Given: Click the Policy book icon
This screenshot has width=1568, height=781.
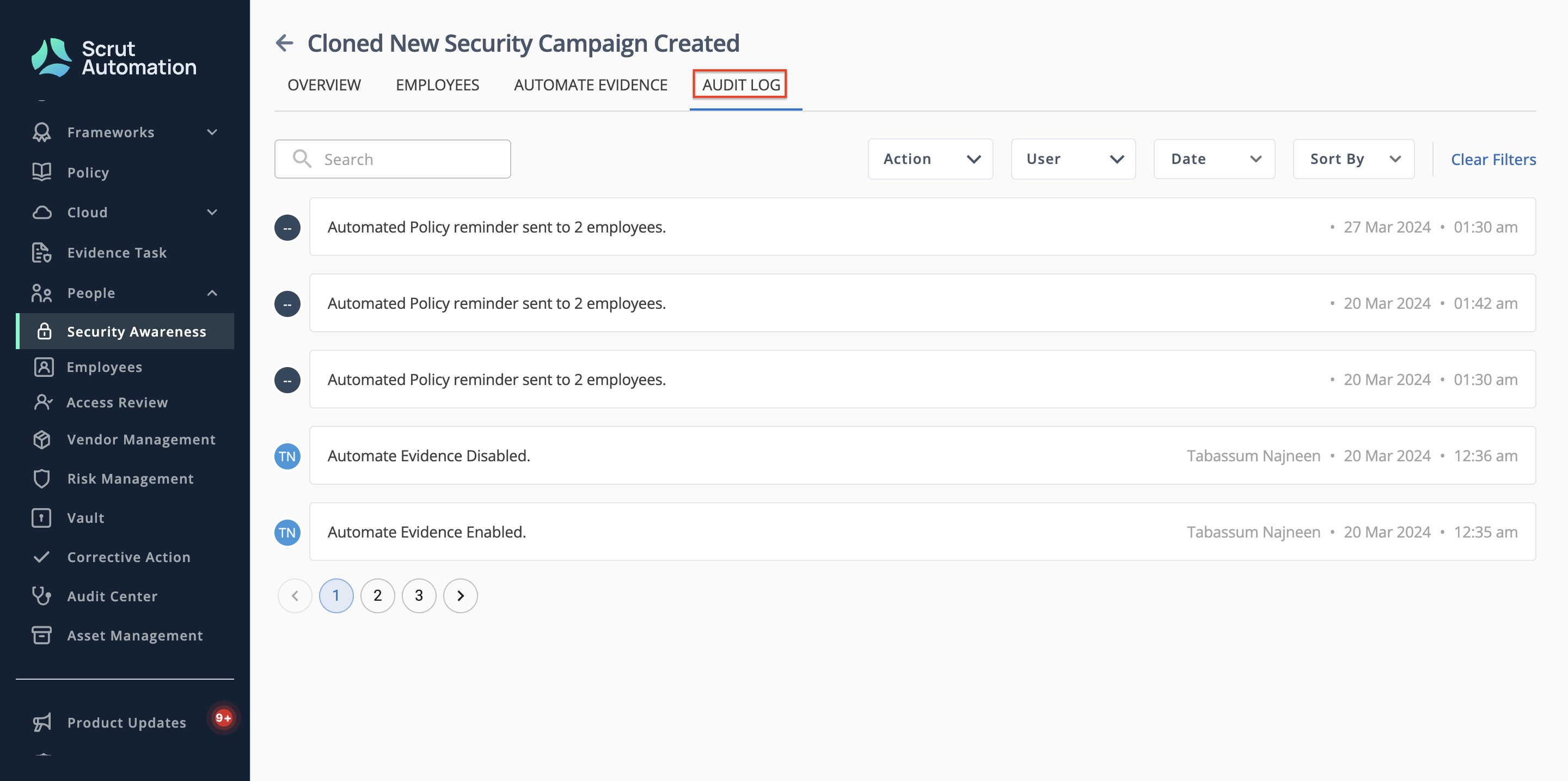Looking at the screenshot, I should (x=41, y=172).
